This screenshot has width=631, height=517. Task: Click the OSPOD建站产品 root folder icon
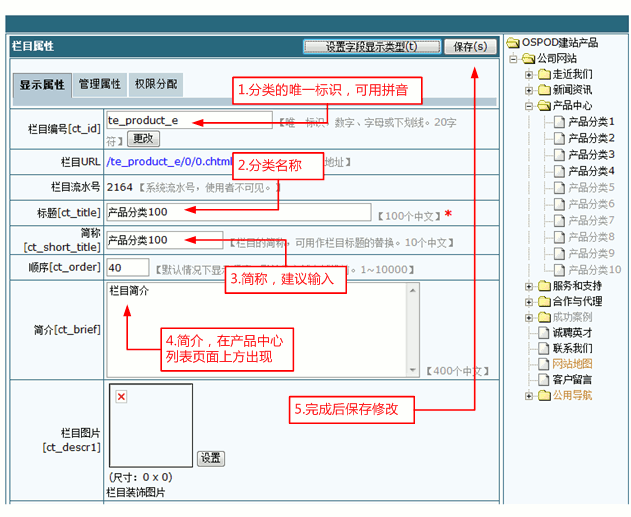(513, 43)
